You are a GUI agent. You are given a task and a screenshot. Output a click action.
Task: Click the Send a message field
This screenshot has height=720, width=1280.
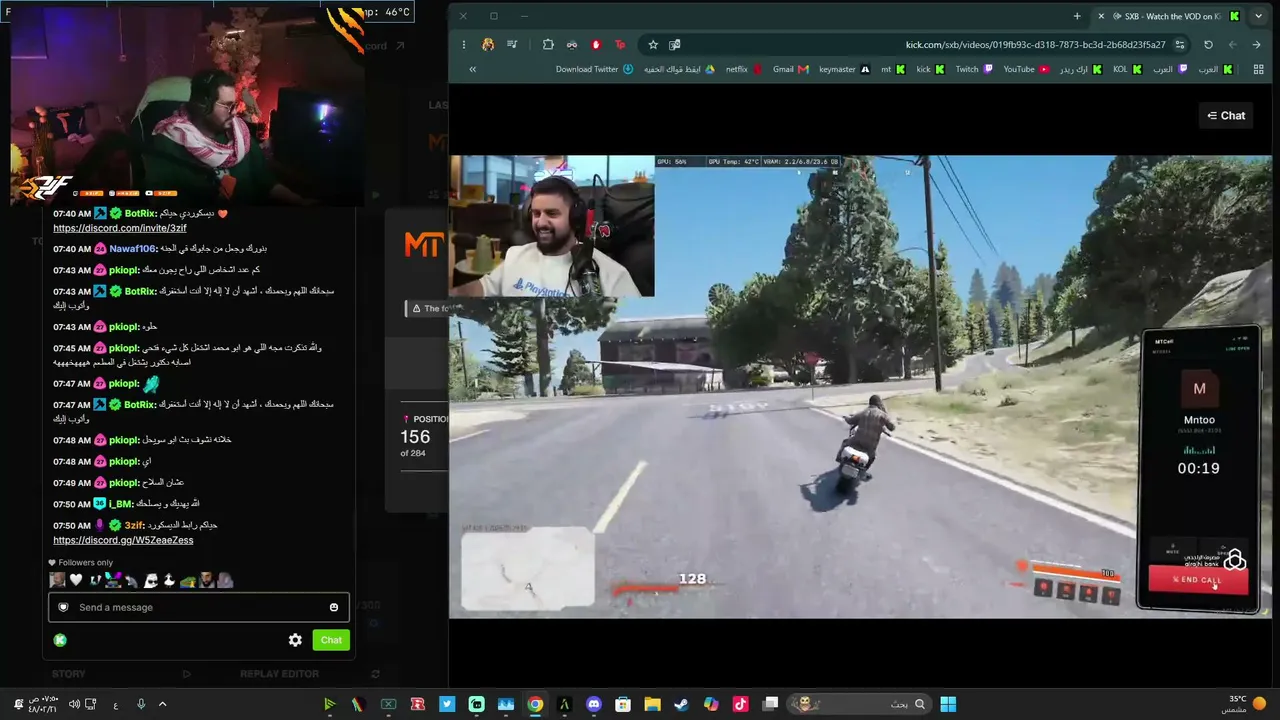click(199, 607)
